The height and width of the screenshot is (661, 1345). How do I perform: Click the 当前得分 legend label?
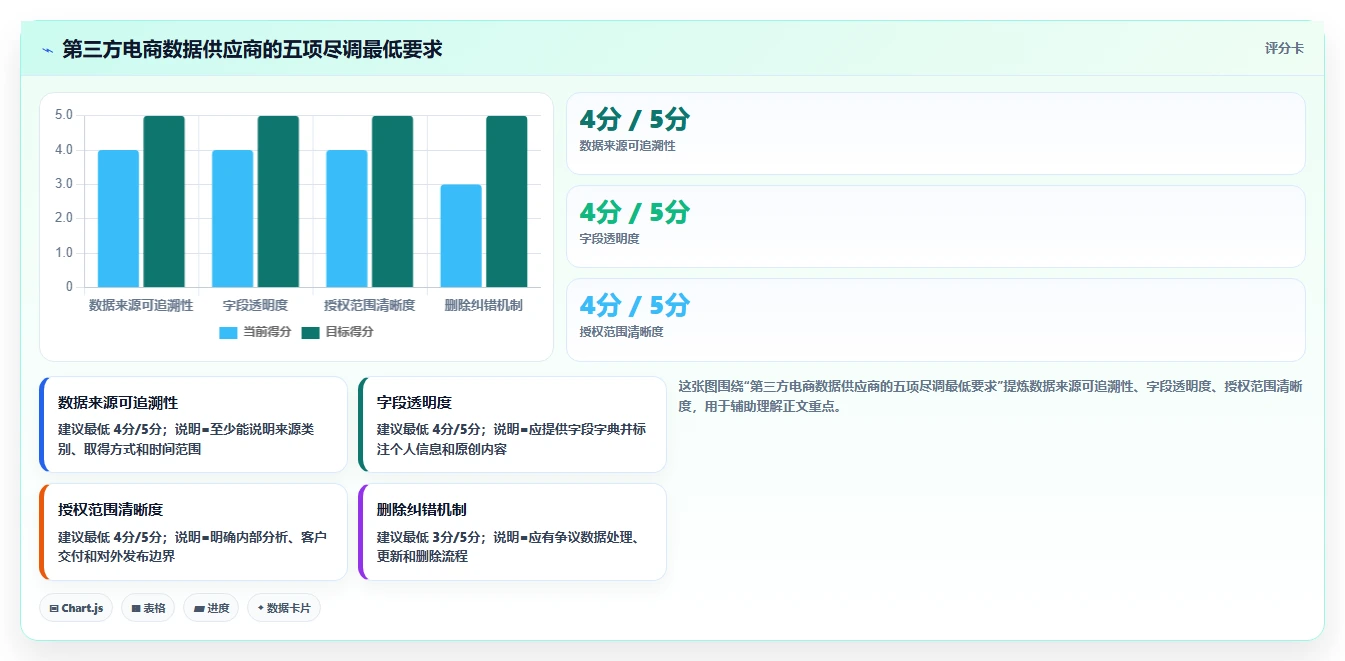click(x=267, y=333)
